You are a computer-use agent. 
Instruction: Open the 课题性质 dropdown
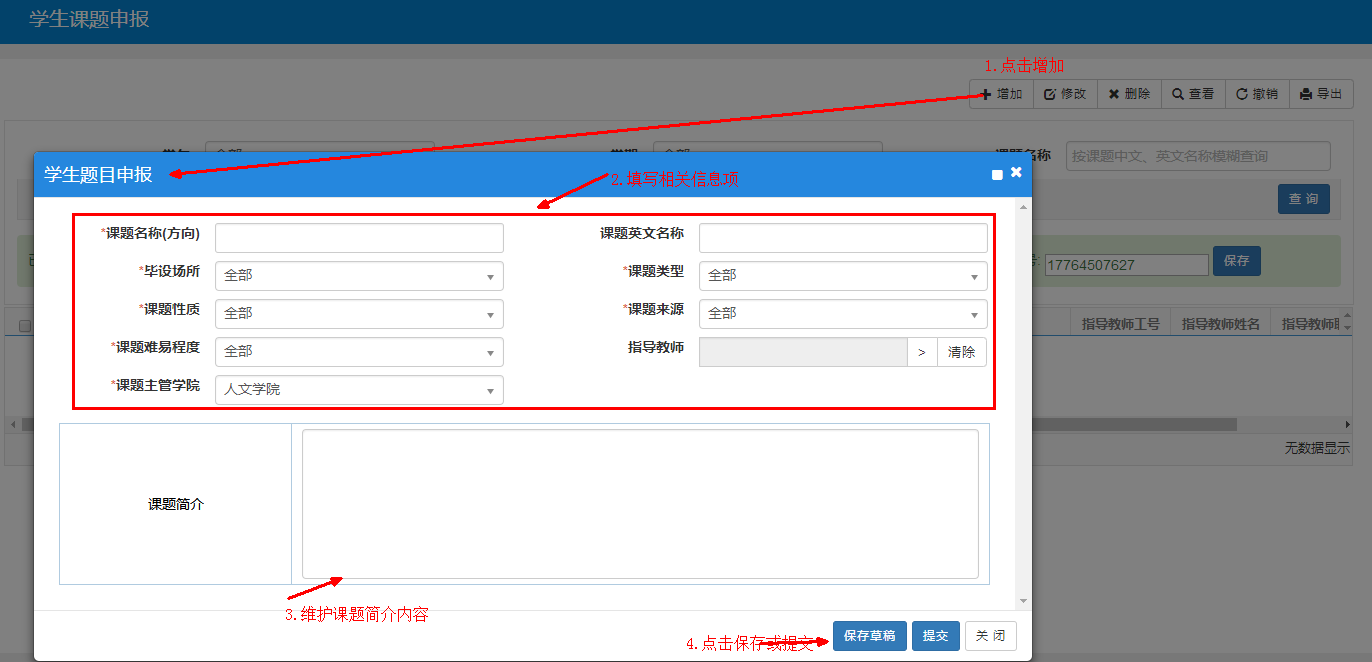(359, 314)
